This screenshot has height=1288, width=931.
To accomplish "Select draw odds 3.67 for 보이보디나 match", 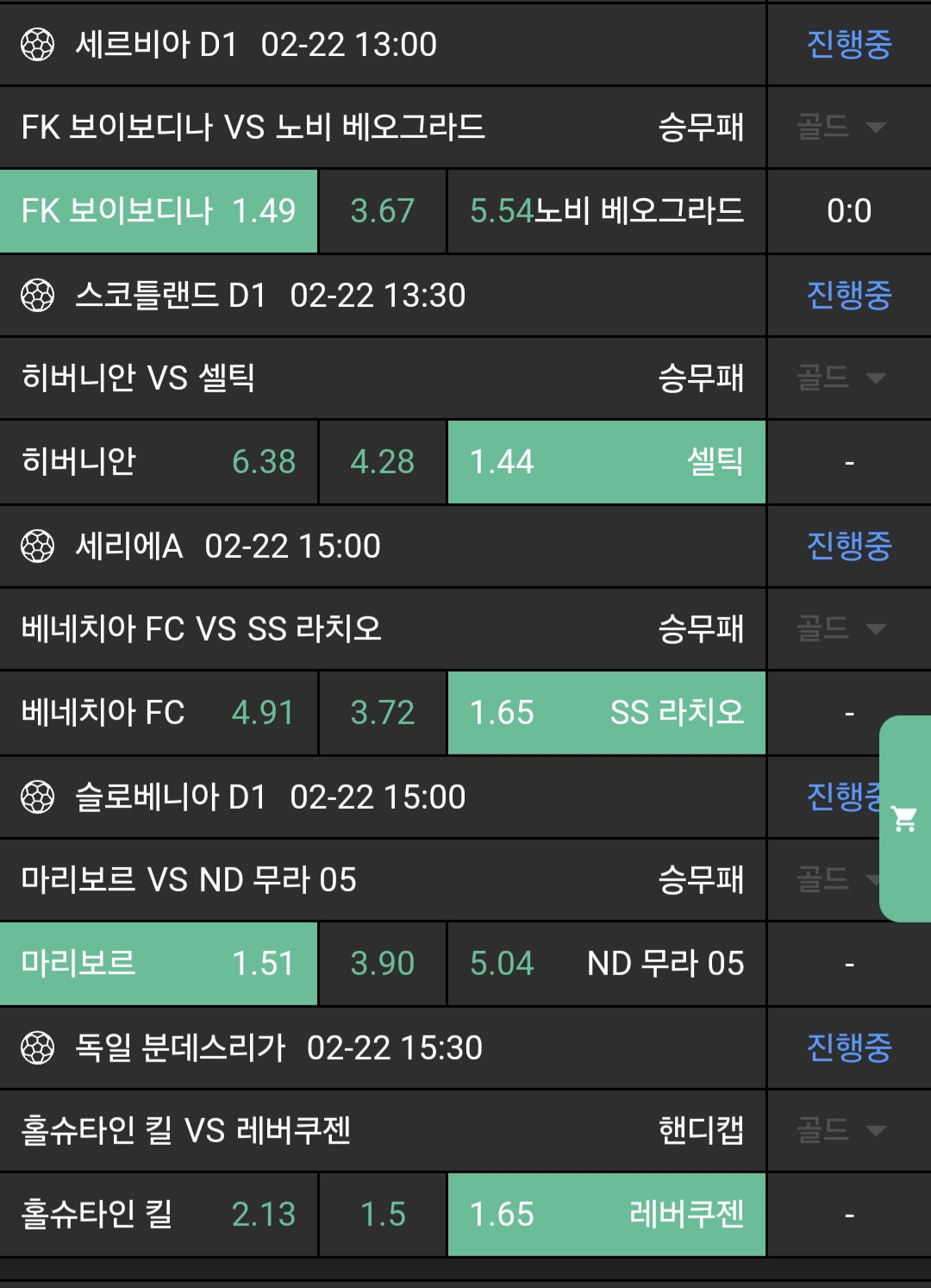I will pos(383,211).
